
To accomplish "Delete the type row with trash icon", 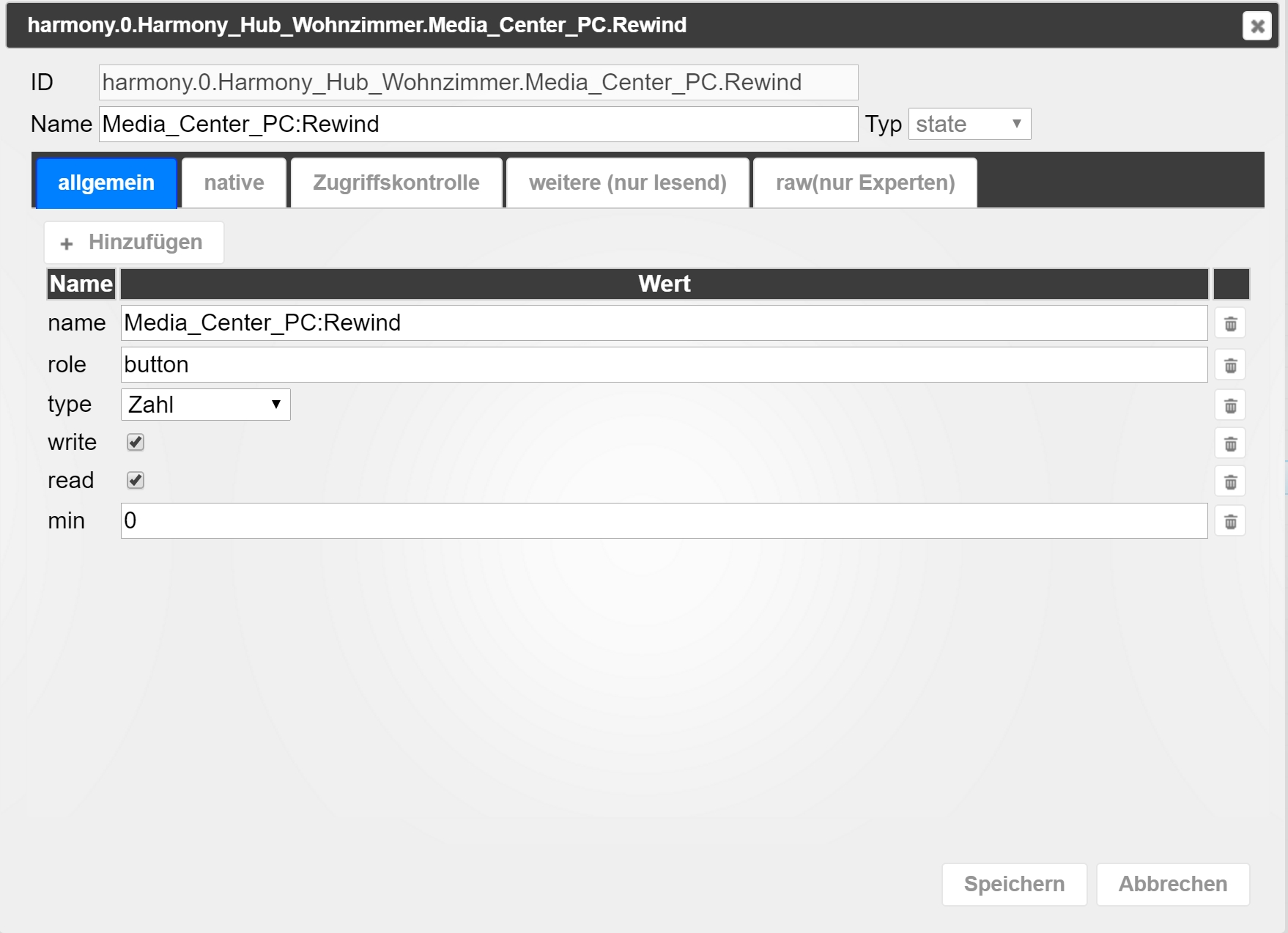I will pyautogui.click(x=1230, y=405).
